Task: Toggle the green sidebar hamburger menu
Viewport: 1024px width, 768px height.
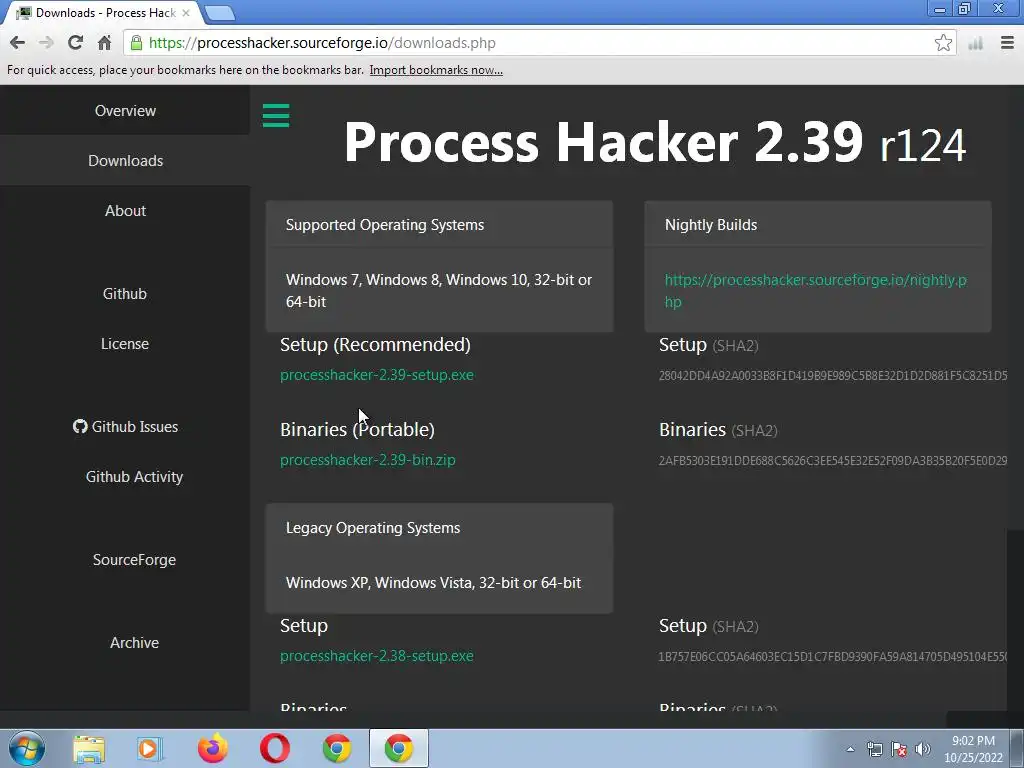Action: pos(276,116)
